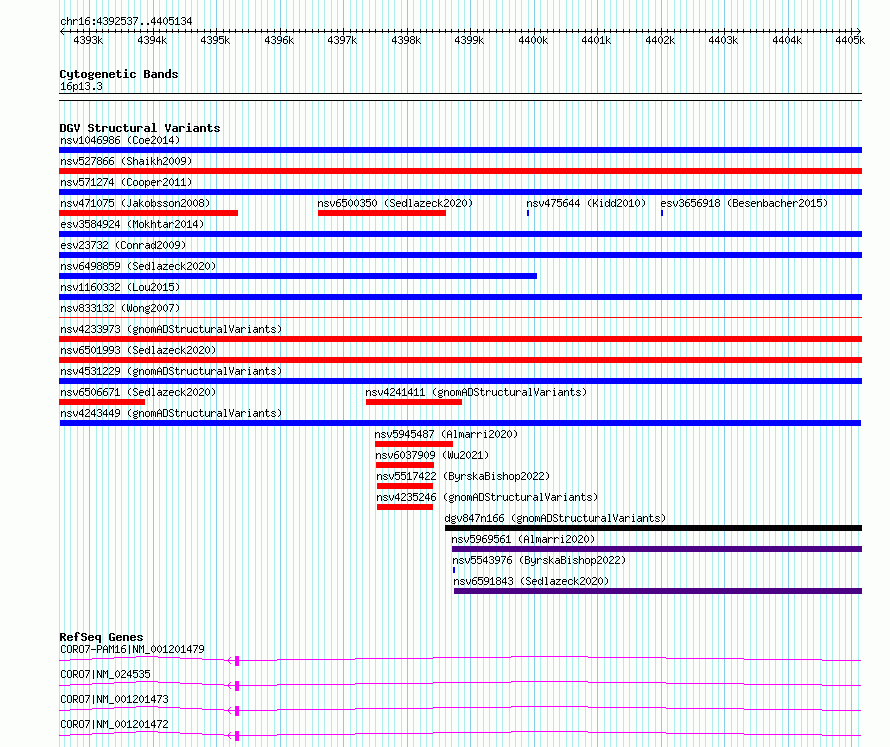Open nsv5945487 (Almarri2020) variant label
The width and height of the screenshot is (890, 747).
pos(446,434)
